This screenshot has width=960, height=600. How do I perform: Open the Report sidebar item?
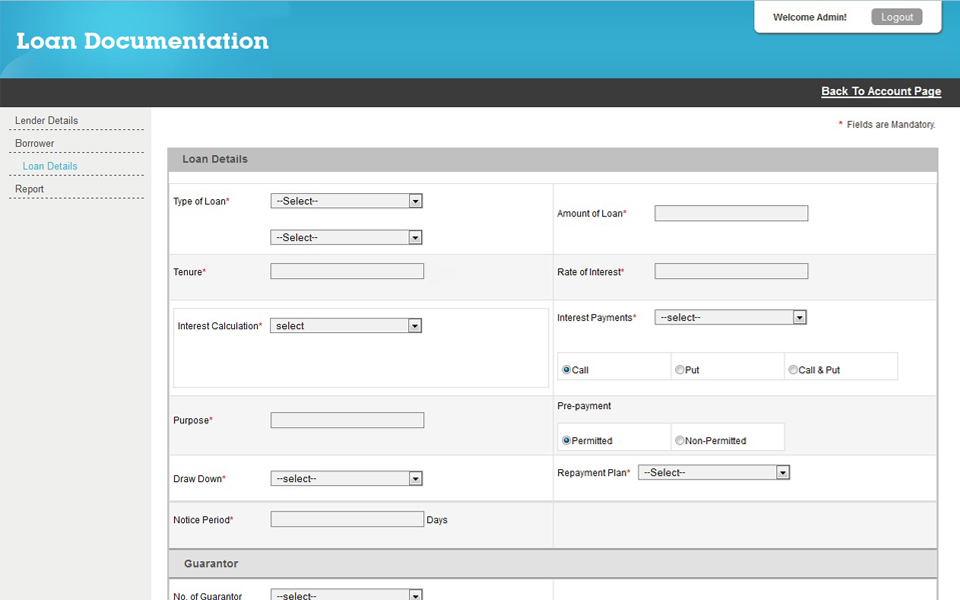(30, 189)
